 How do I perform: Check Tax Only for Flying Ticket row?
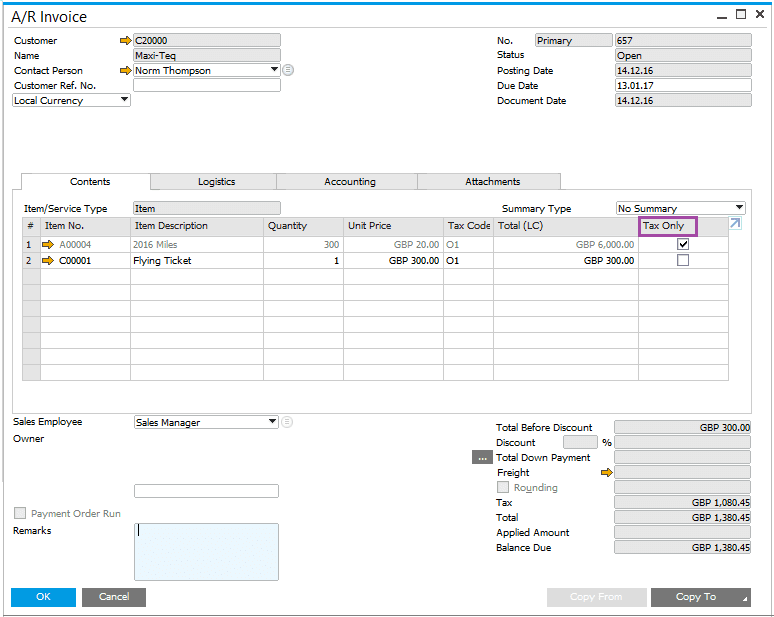683,261
